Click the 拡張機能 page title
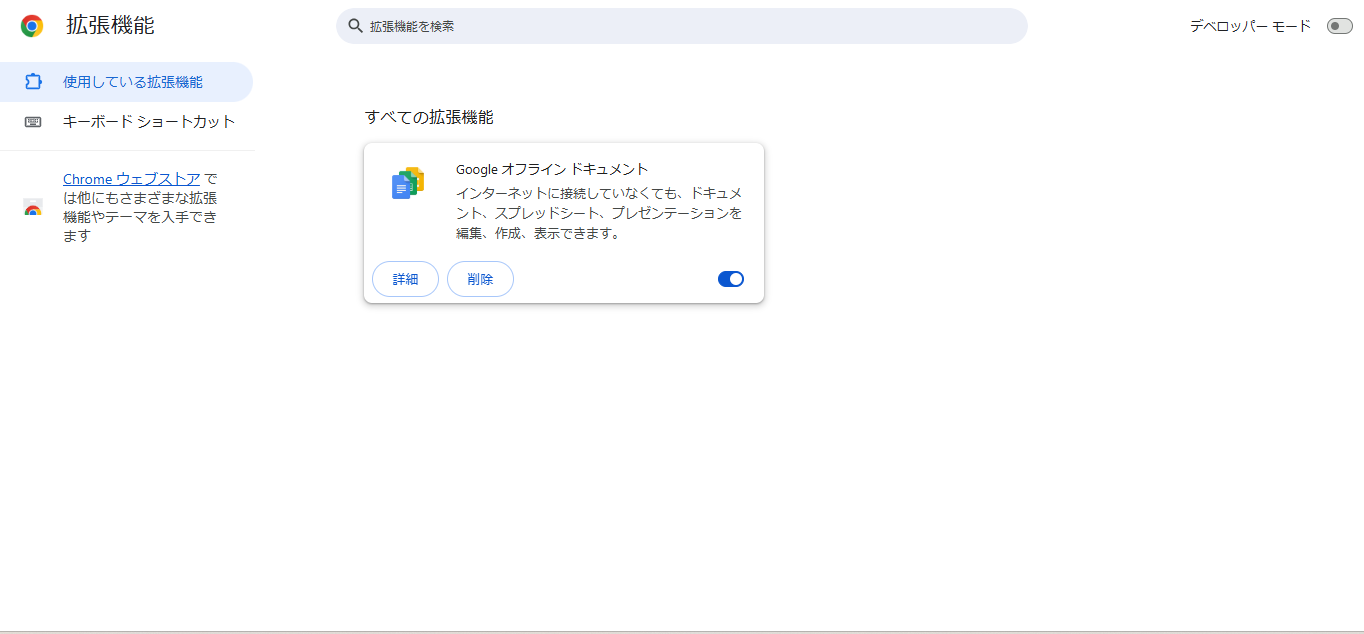This screenshot has height=634, width=1364. pyautogui.click(x=110, y=26)
